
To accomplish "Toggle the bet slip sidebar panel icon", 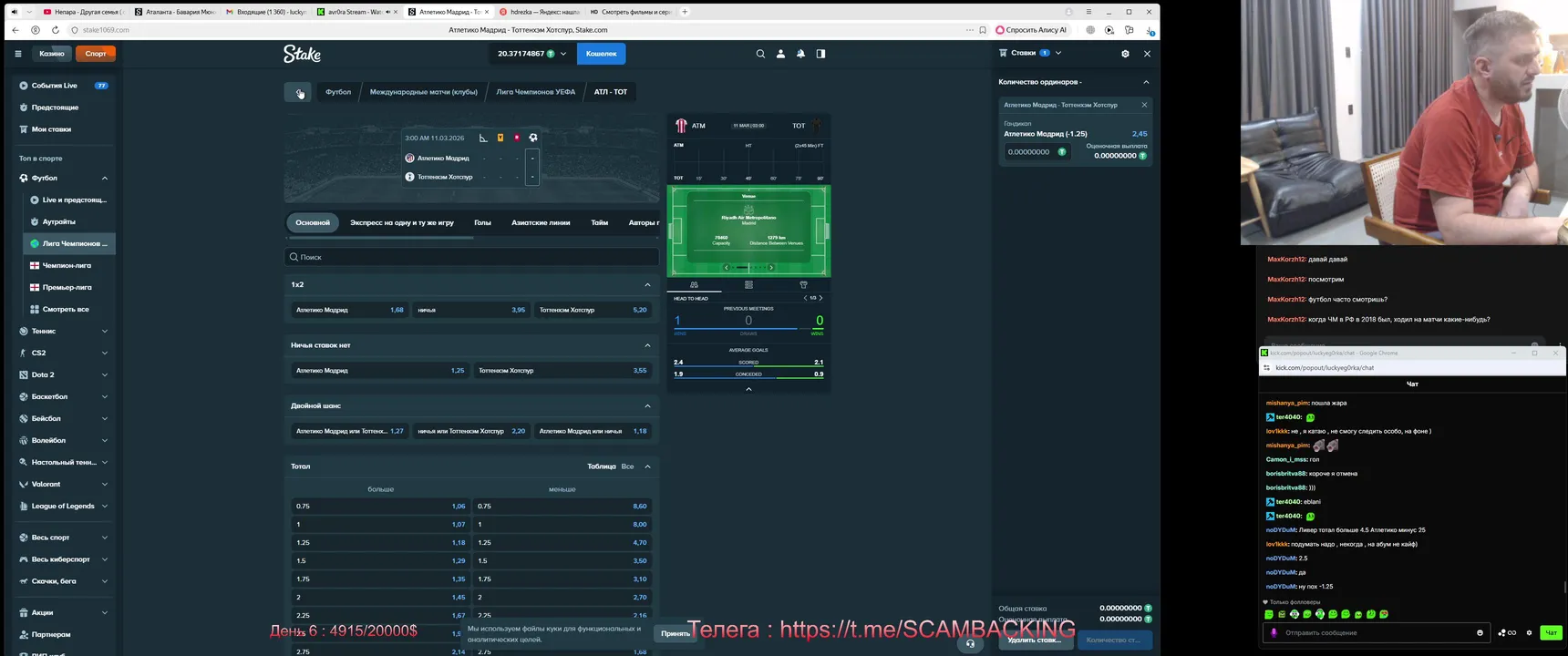I will (820, 54).
